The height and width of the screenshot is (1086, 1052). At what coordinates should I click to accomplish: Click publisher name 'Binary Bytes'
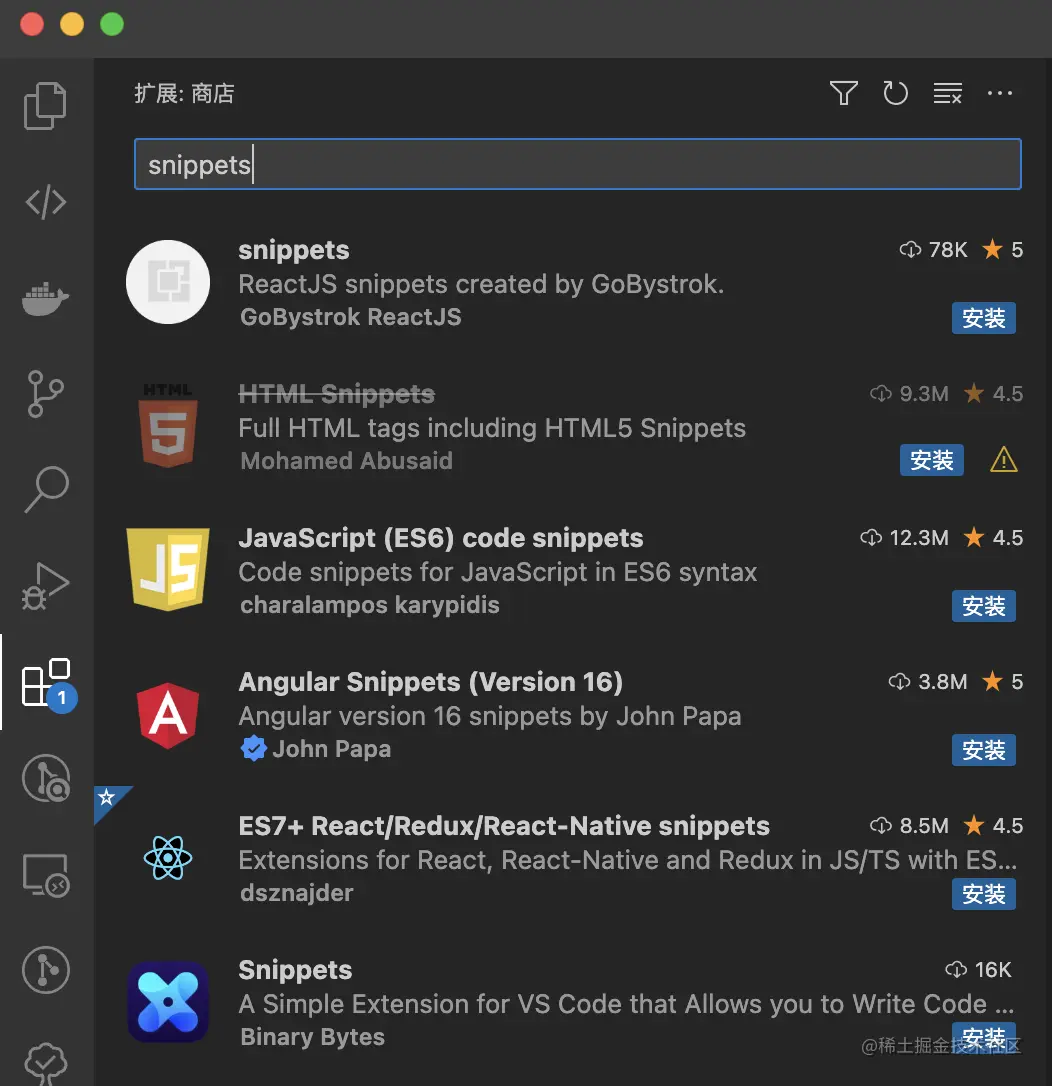312,1038
